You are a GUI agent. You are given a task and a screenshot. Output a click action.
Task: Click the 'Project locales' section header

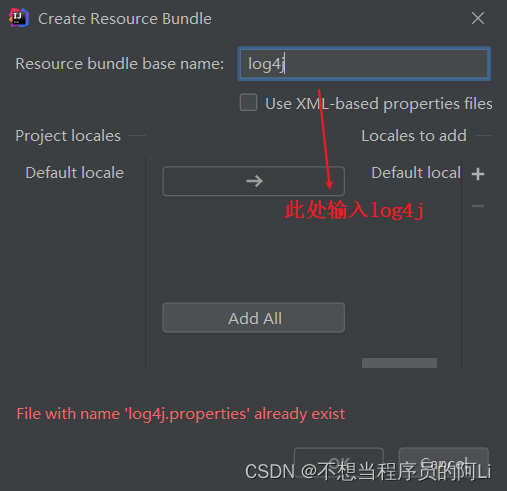[x=68, y=136]
